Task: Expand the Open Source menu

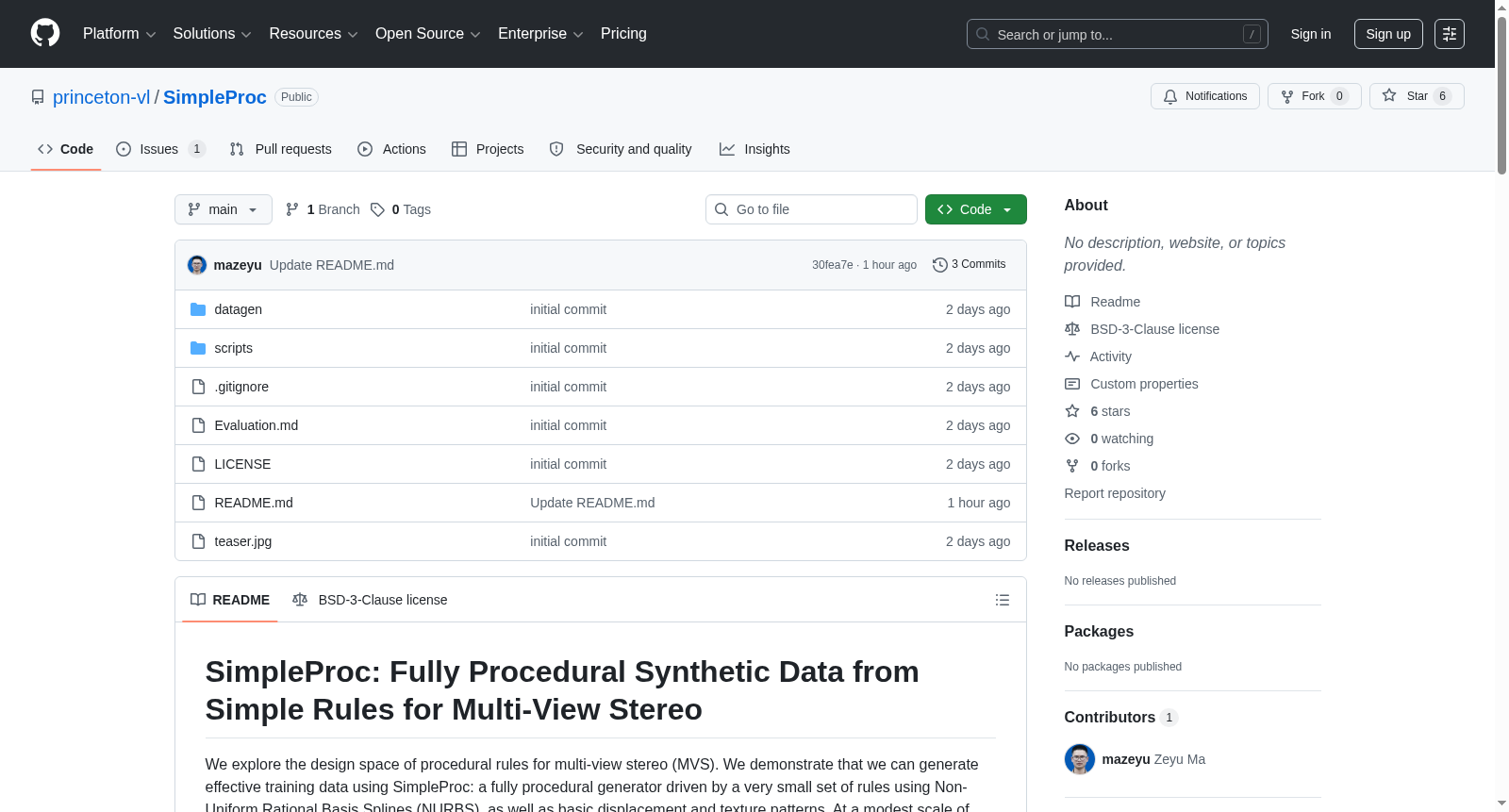Action: click(427, 34)
